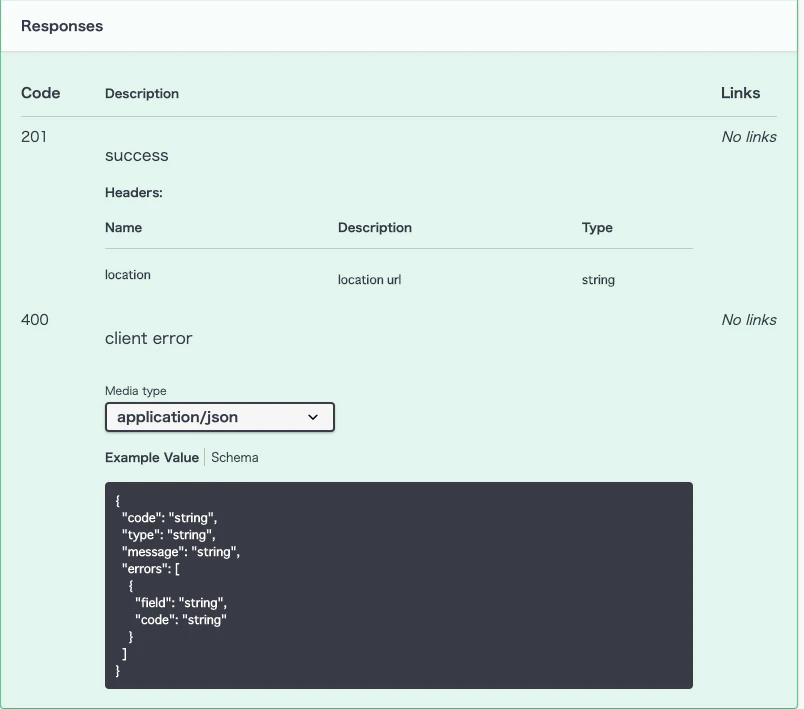Click the location url description cell
Image resolution: width=804 pixels, height=709 pixels.
pyautogui.click(x=369, y=280)
